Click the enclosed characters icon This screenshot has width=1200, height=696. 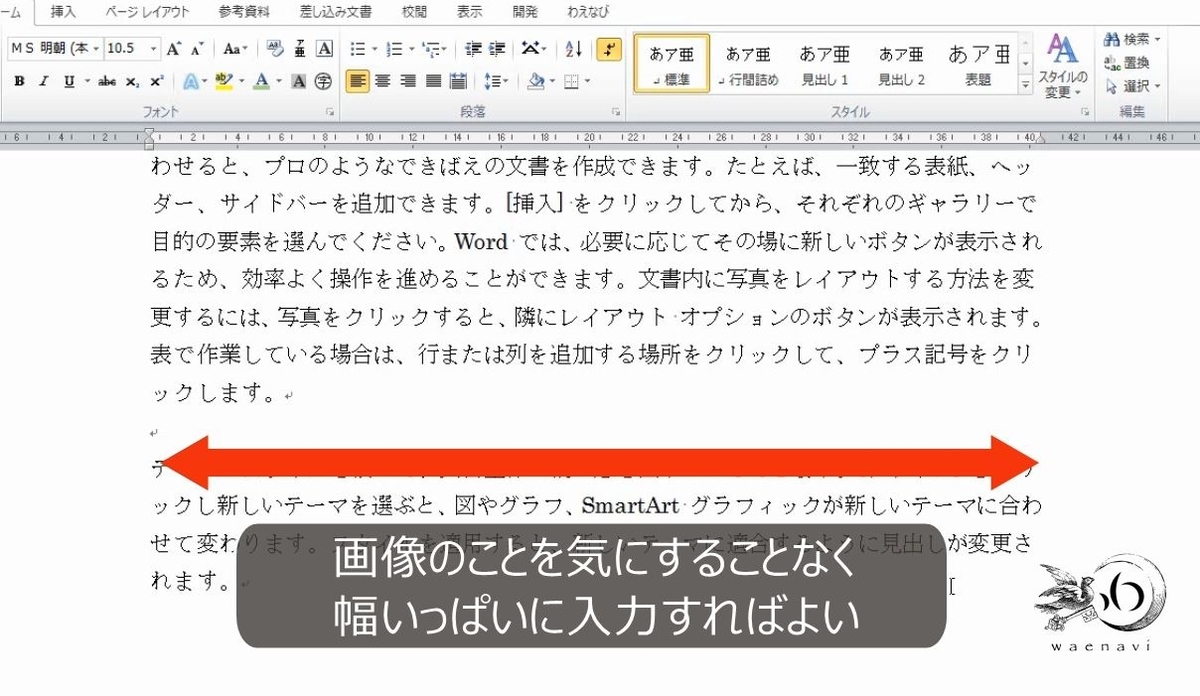pos(323,81)
